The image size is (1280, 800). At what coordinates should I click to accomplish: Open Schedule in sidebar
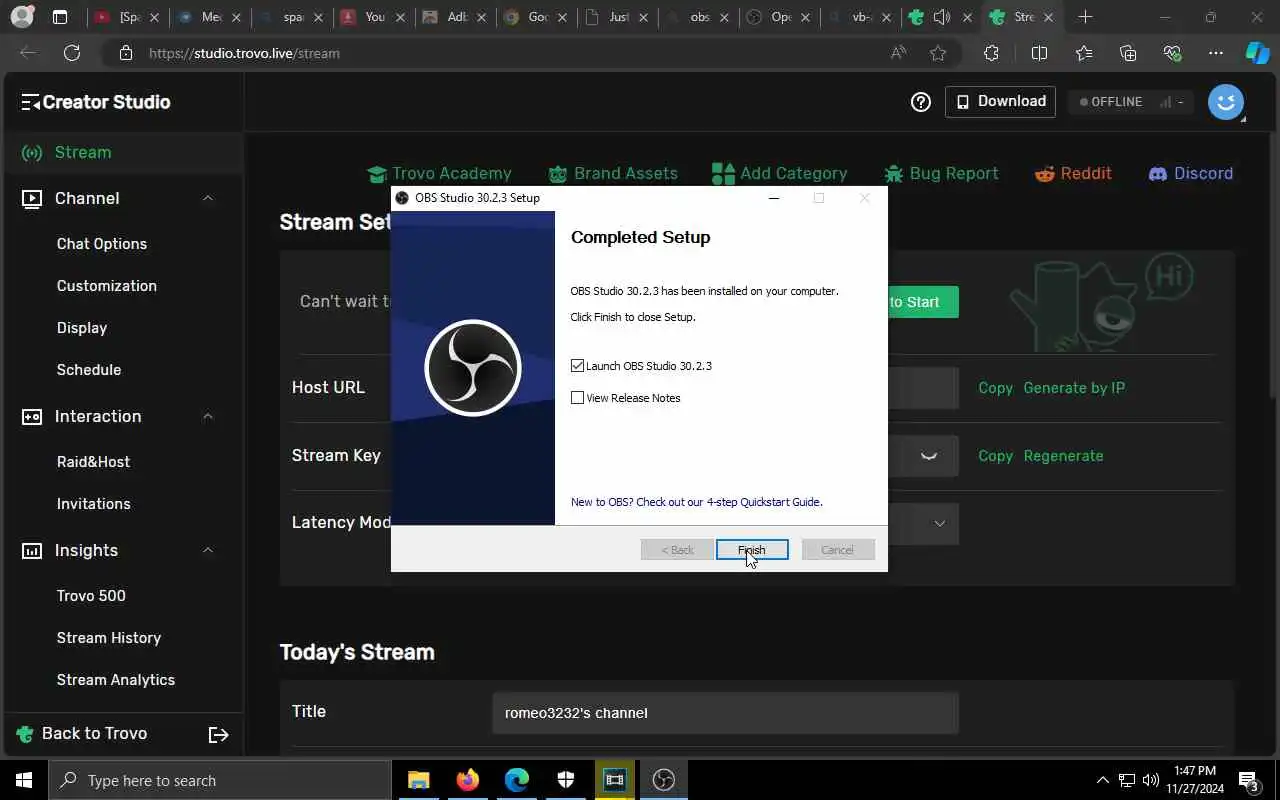coord(89,370)
